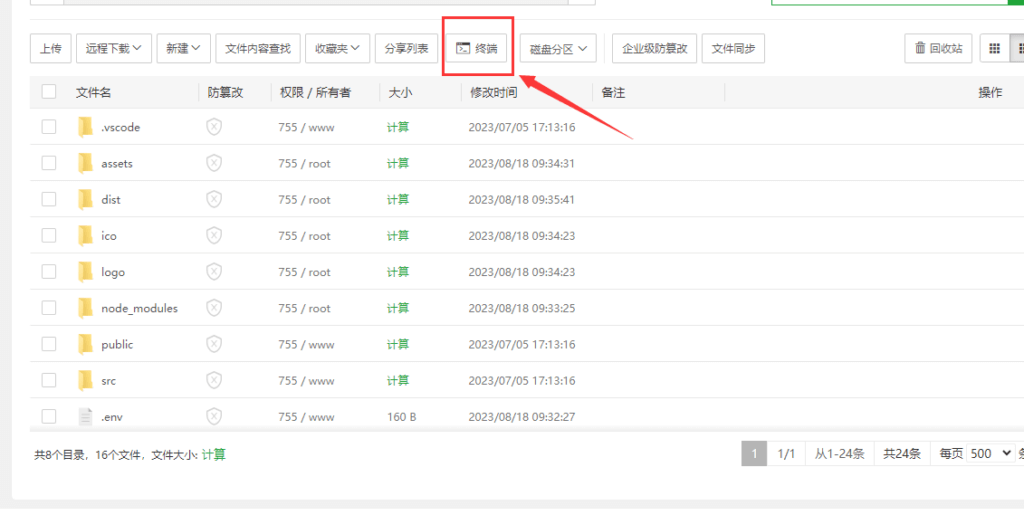Click page number 1 in pagination
The image size is (1024, 515).
tap(754, 454)
